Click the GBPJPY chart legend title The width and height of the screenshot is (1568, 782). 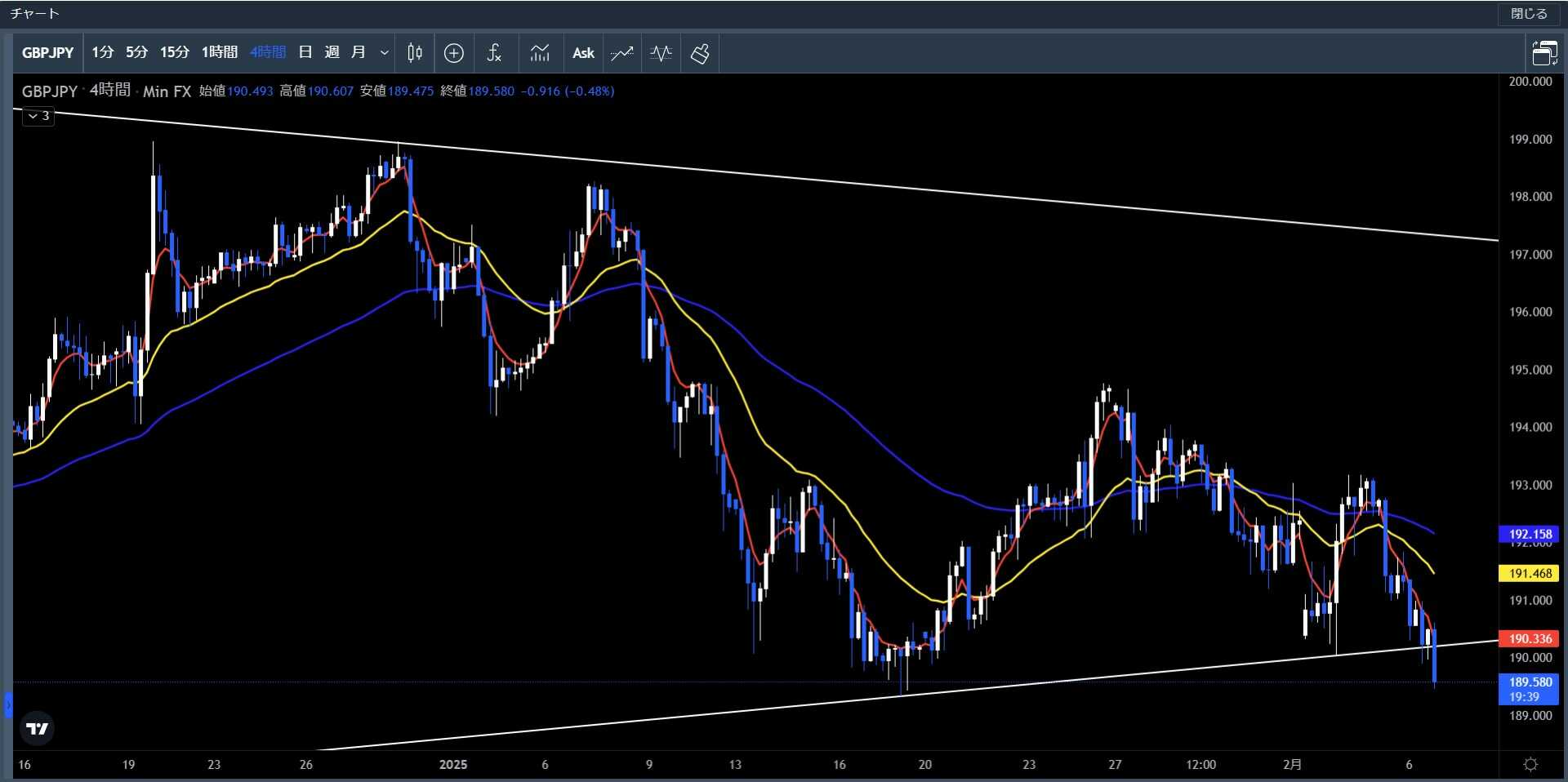click(x=49, y=91)
